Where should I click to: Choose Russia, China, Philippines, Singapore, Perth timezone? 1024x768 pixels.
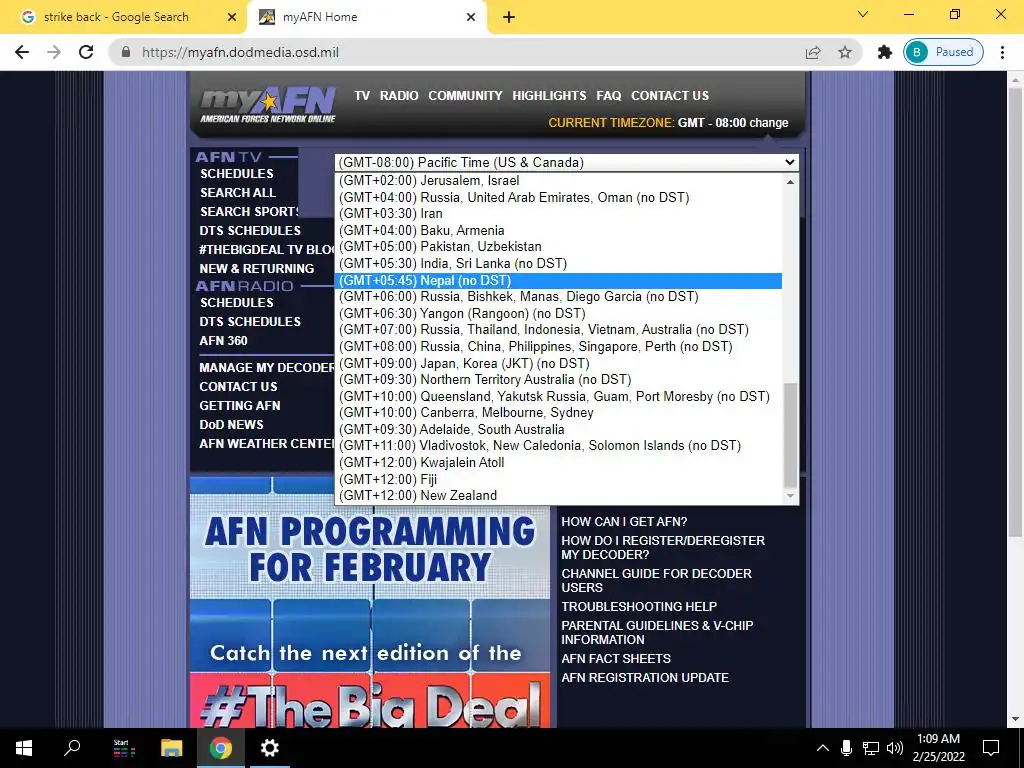[558, 347]
